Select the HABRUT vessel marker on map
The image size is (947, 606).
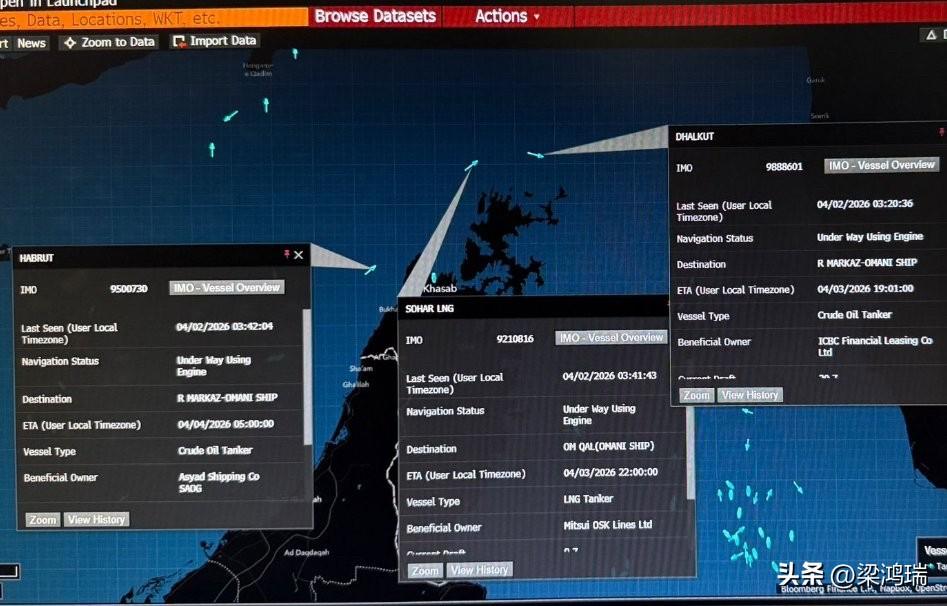[x=370, y=269]
